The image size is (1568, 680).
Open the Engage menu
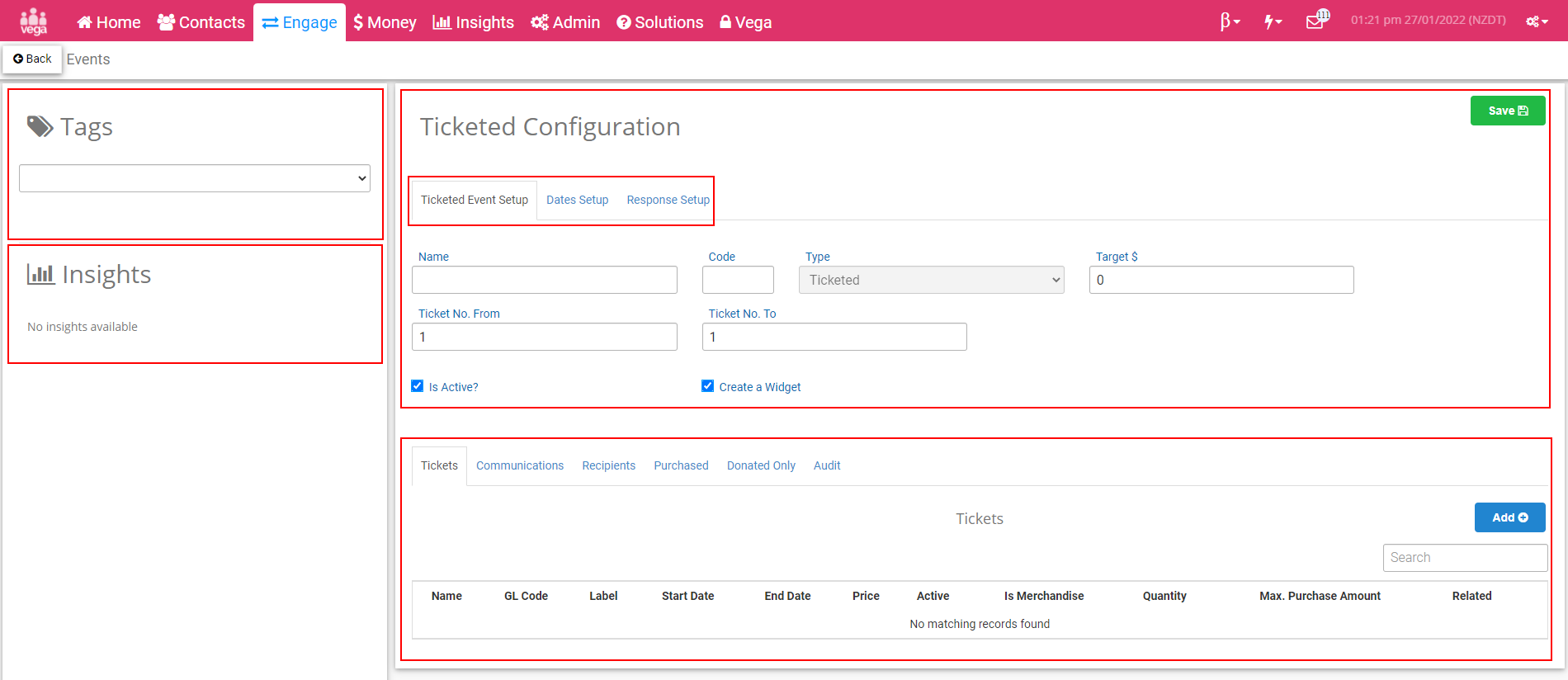(x=300, y=22)
